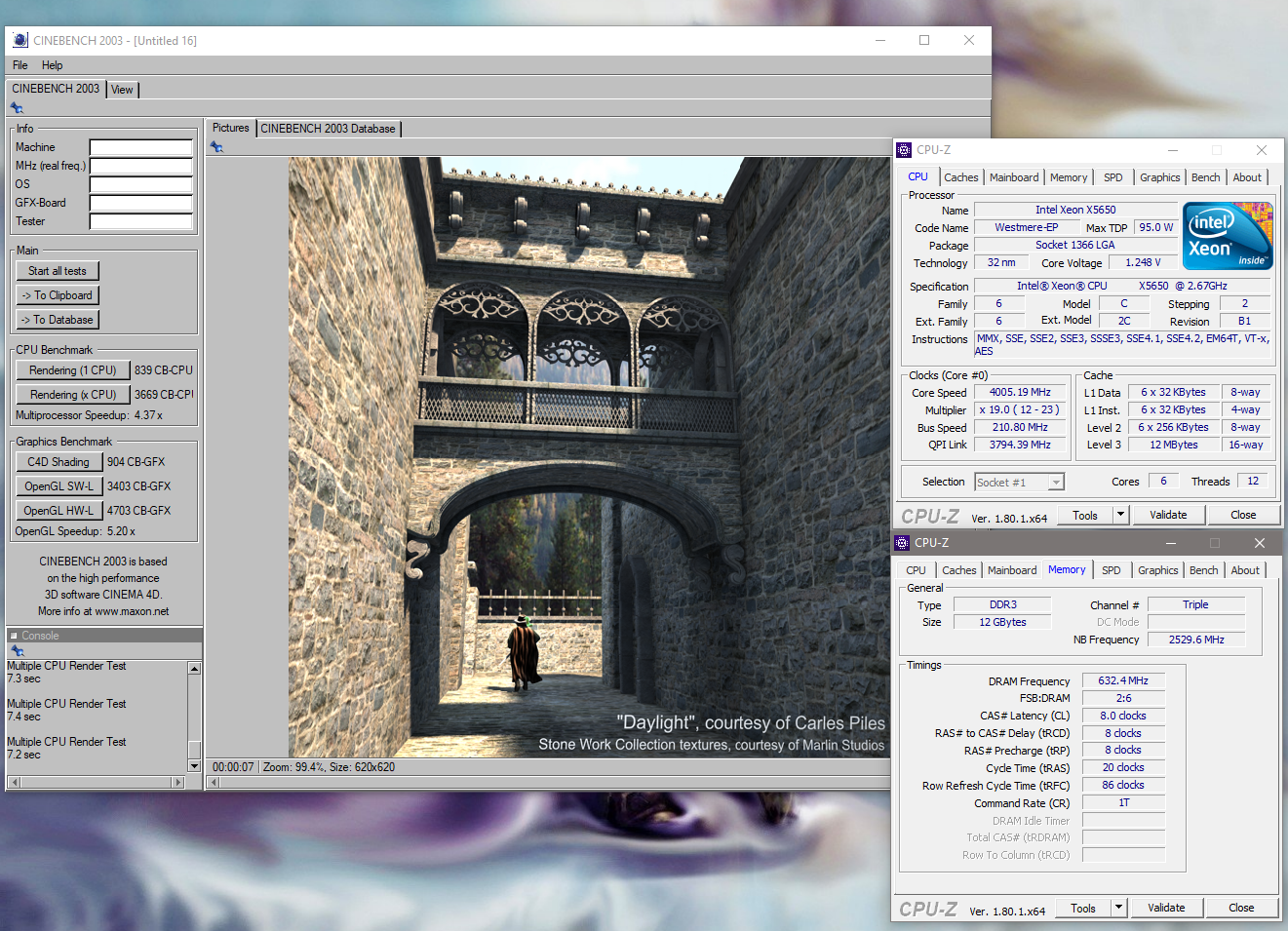Click the To Database button
This screenshot has height=931, width=1288.
tap(58, 320)
